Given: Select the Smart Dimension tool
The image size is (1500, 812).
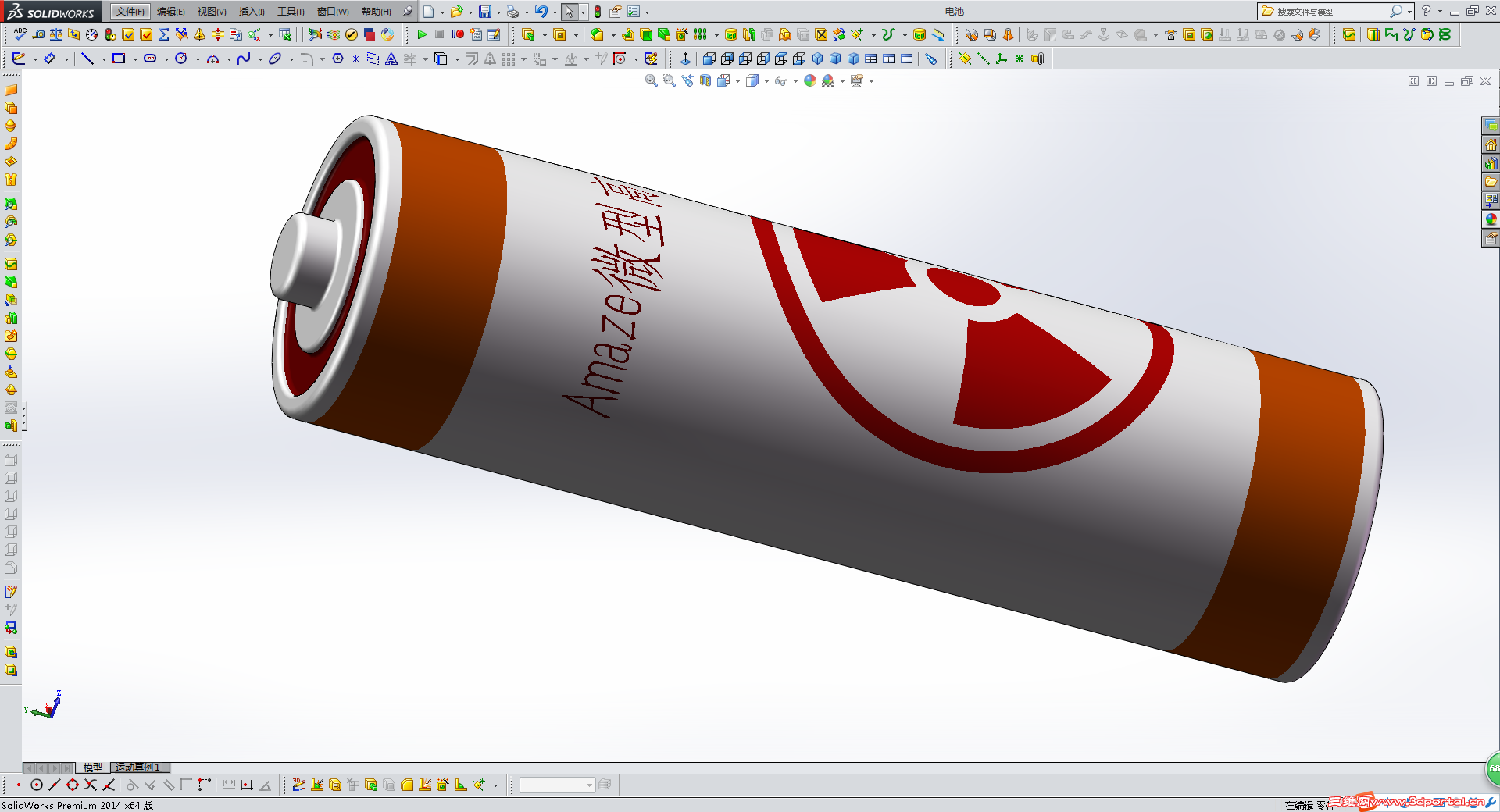Looking at the screenshot, I should coord(50,59).
